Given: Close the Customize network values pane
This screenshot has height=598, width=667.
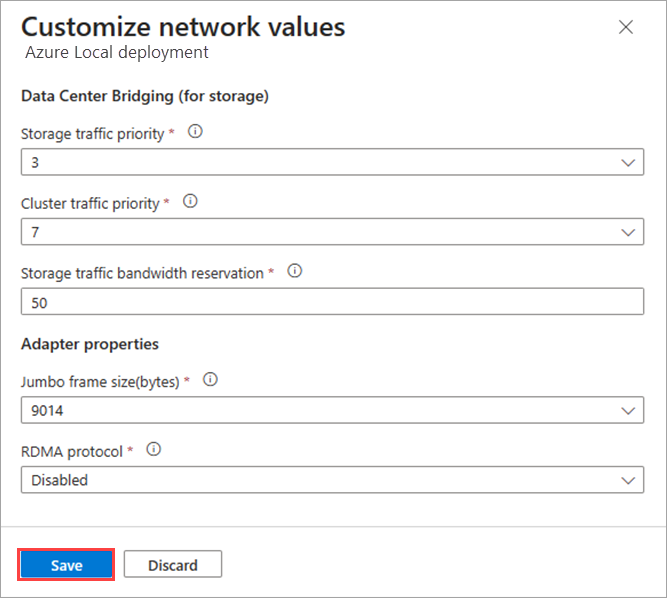Looking at the screenshot, I should click(626, 27).
